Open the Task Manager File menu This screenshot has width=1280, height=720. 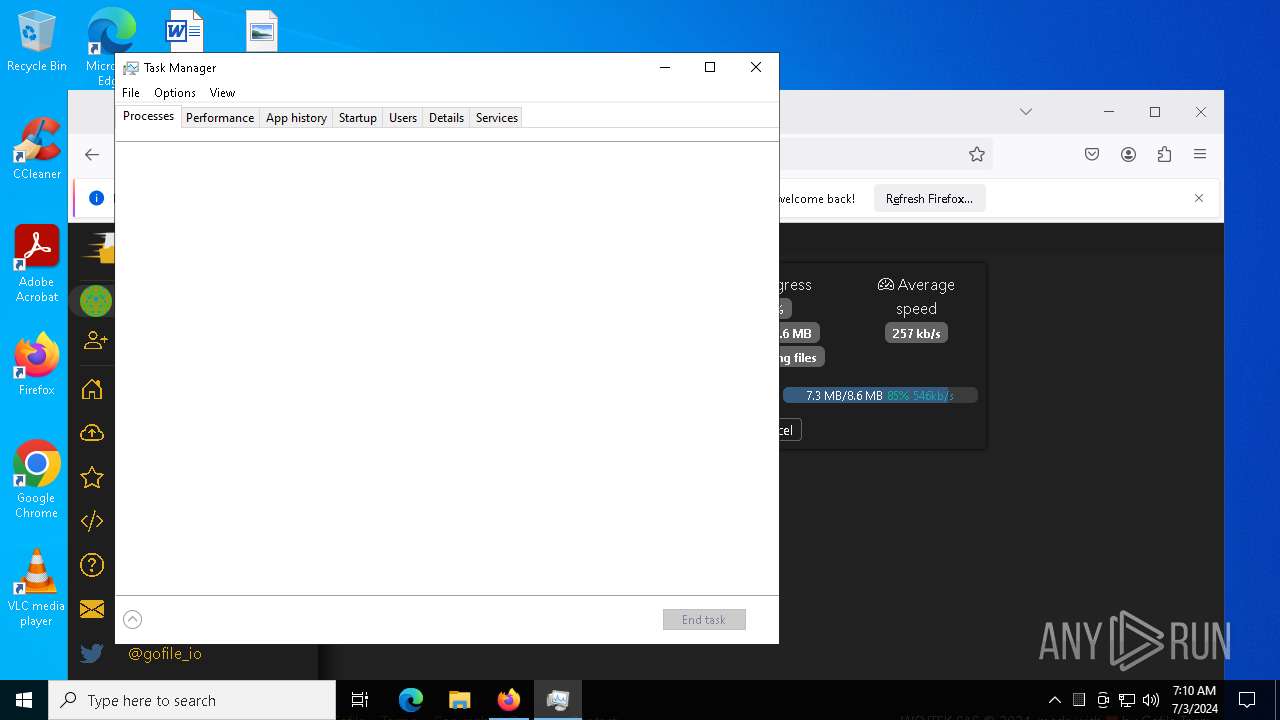pyautogui.click(x=131, y=92)
